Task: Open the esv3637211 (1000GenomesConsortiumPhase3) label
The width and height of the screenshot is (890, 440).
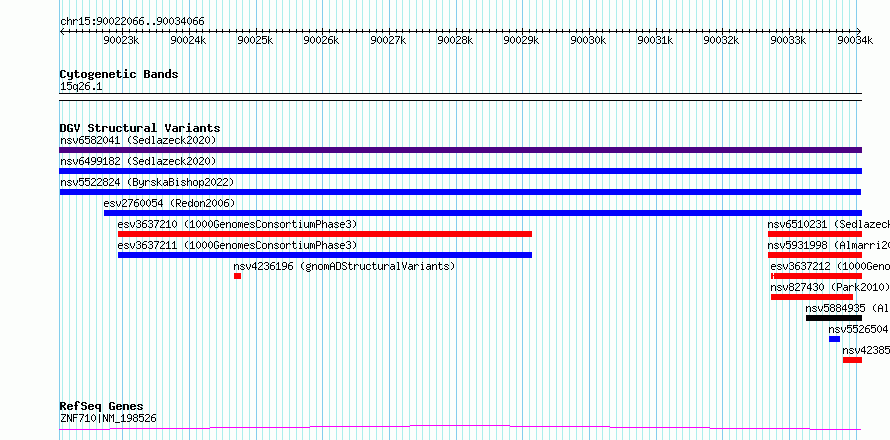Action: point(238,245)
